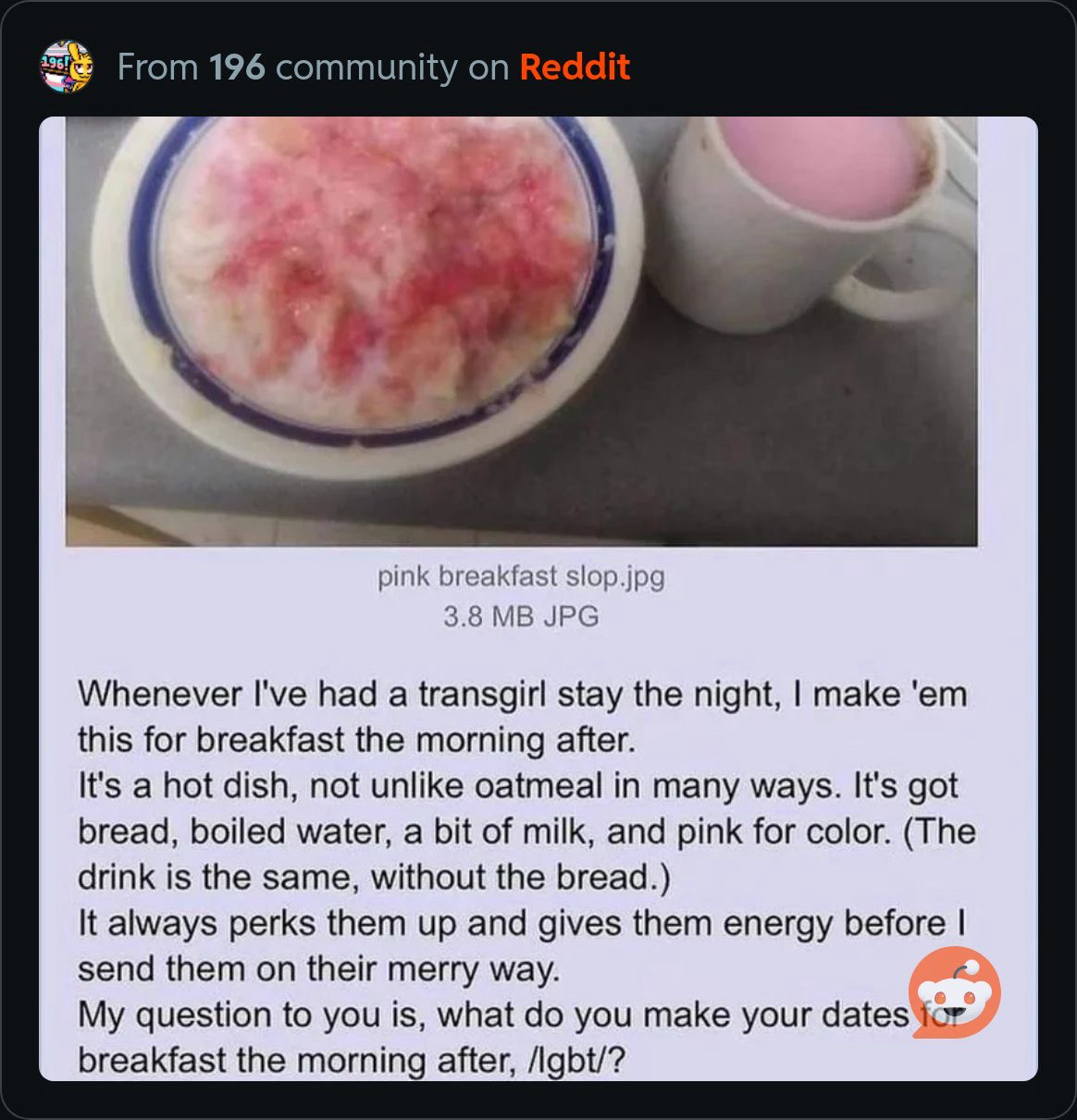Click the Reddit Snoo logo badge
Viewport: 1077px width, 1120px height.
[954, 992]
